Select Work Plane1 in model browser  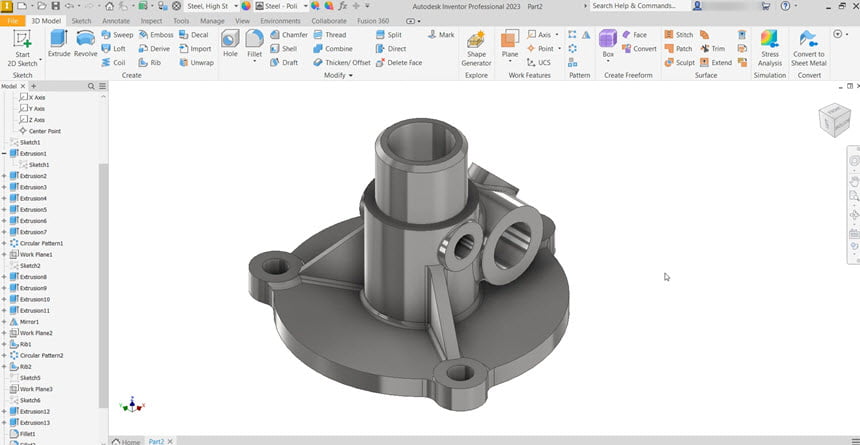[x=31, y=255]
